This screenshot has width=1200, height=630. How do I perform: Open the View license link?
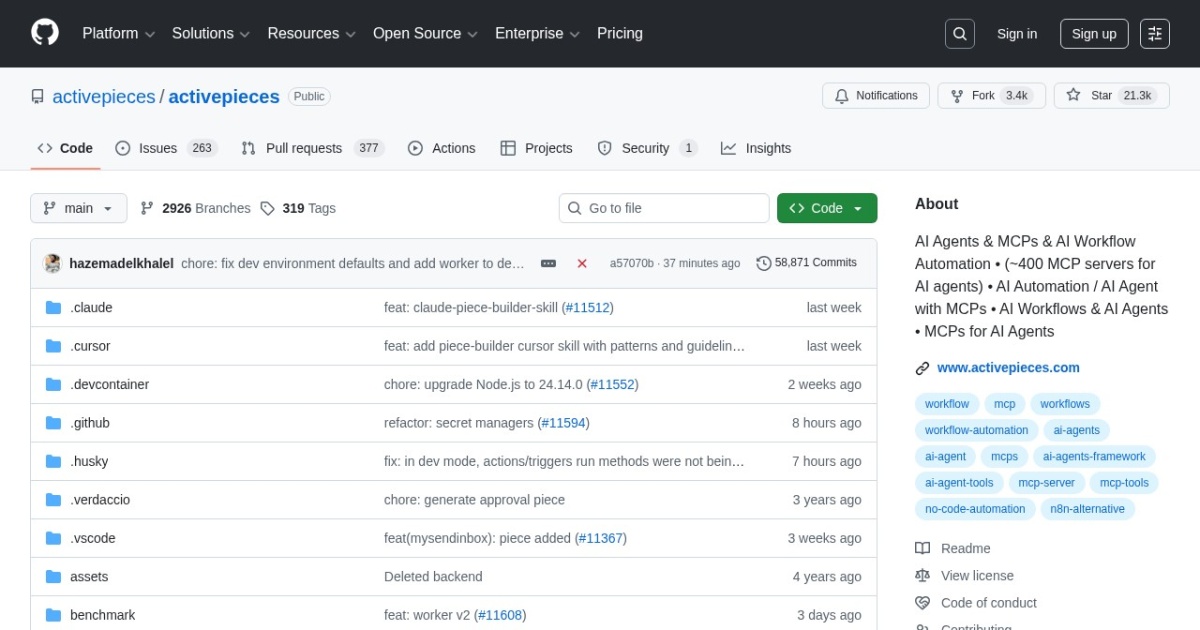[x=976, y=575]
